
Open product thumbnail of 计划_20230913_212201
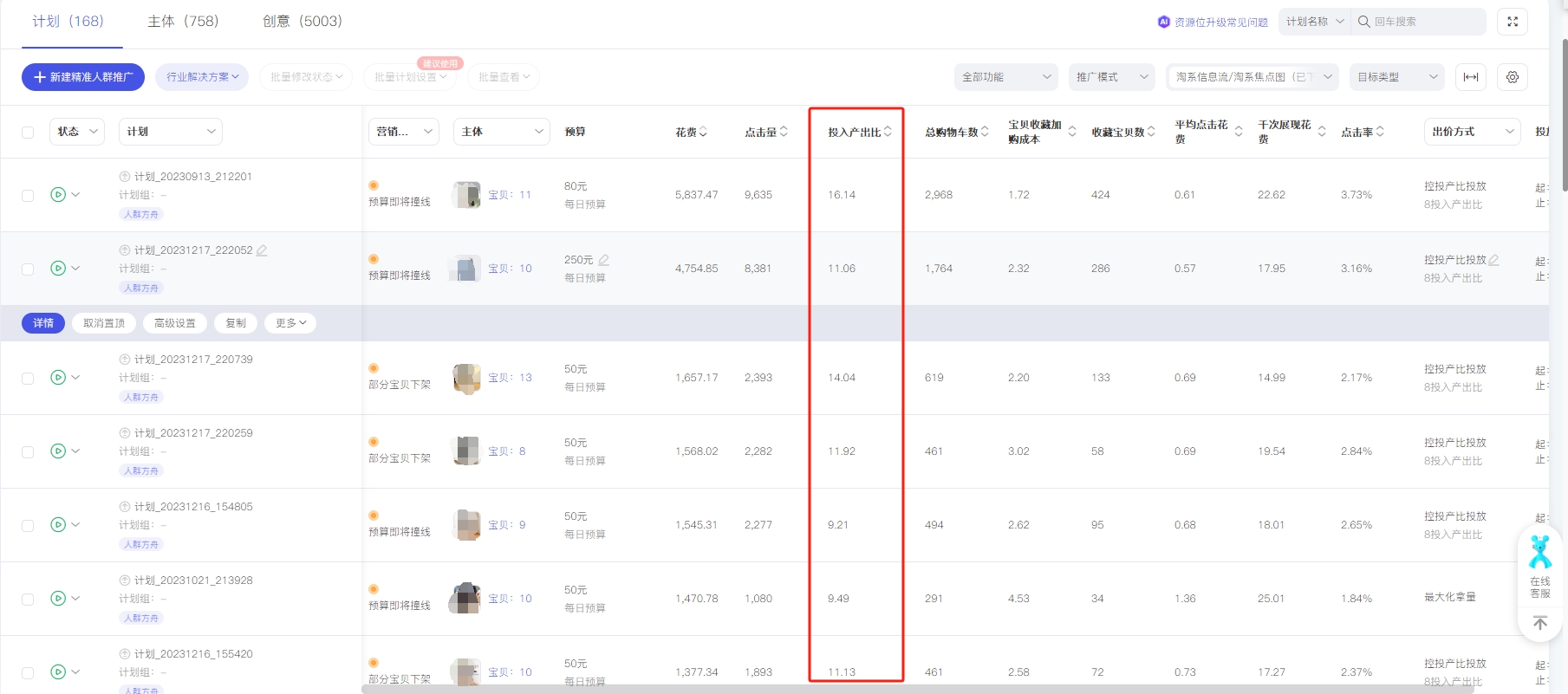pos(466,195)
